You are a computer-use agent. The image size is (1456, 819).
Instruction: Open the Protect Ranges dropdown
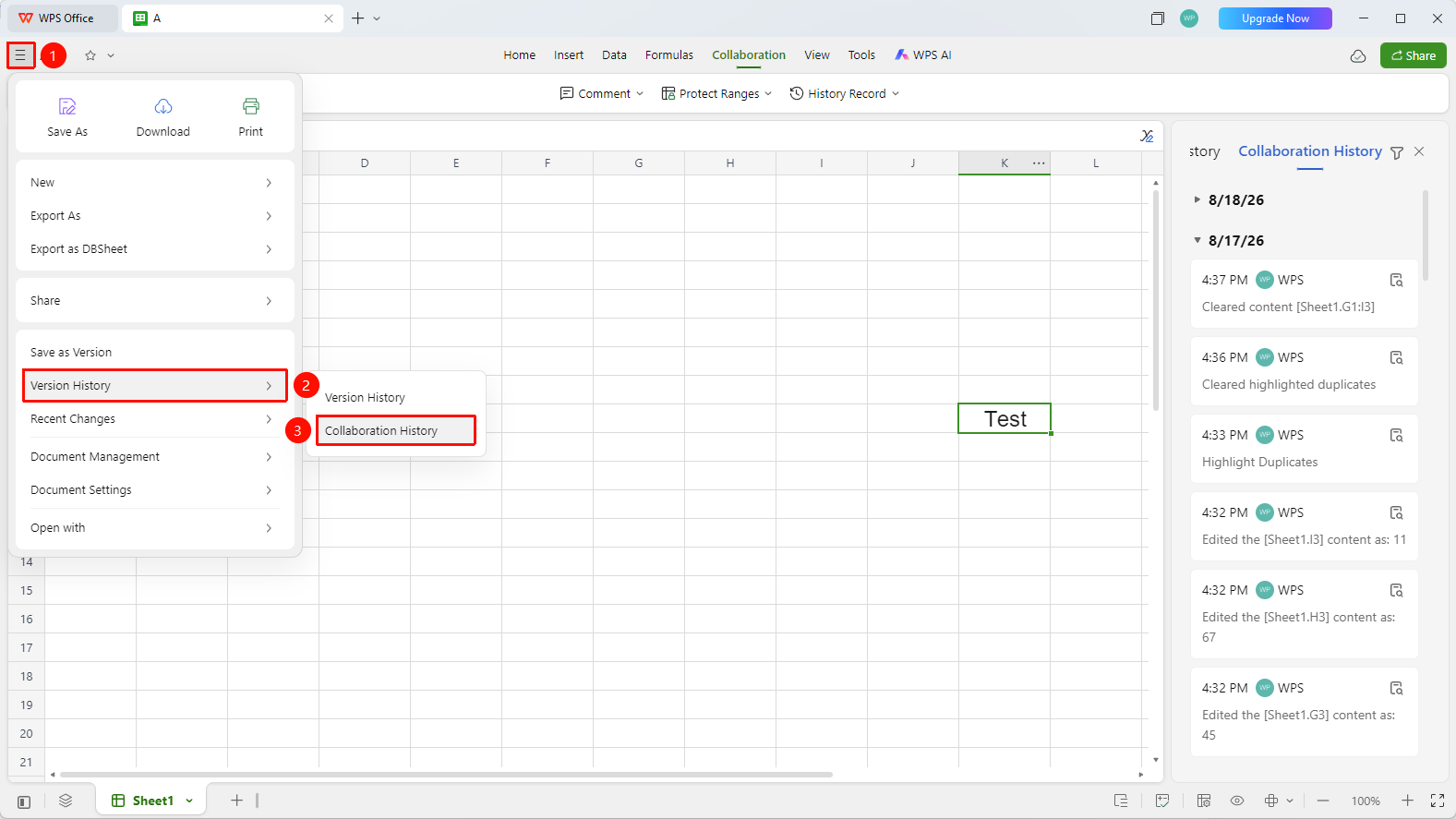[x=716, y=93]
